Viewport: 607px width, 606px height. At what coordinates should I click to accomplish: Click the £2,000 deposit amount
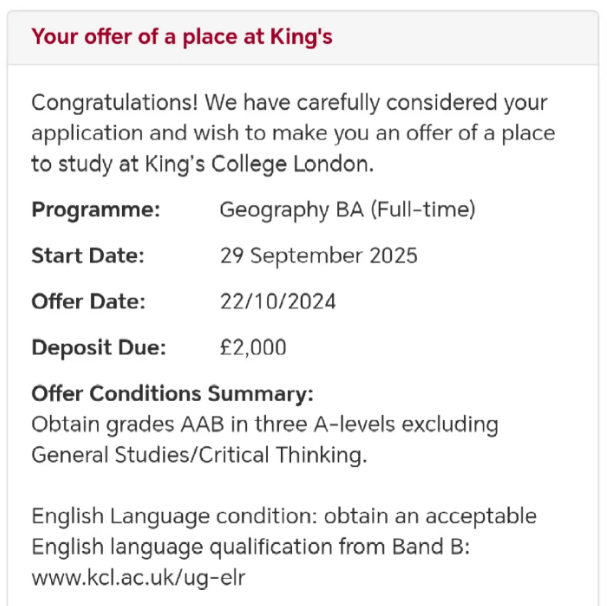coord(253,348)
